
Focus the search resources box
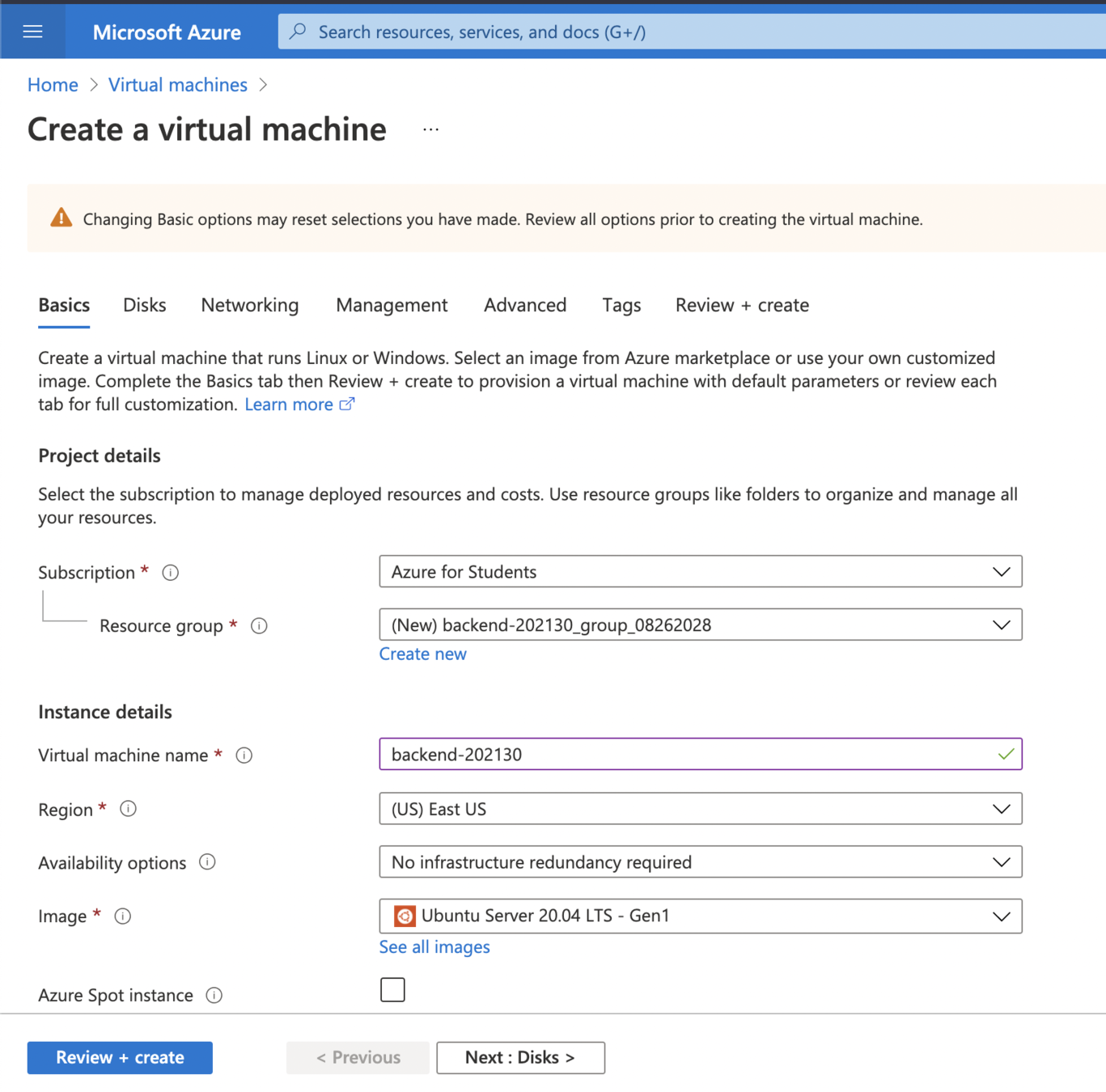coord(692,32)
